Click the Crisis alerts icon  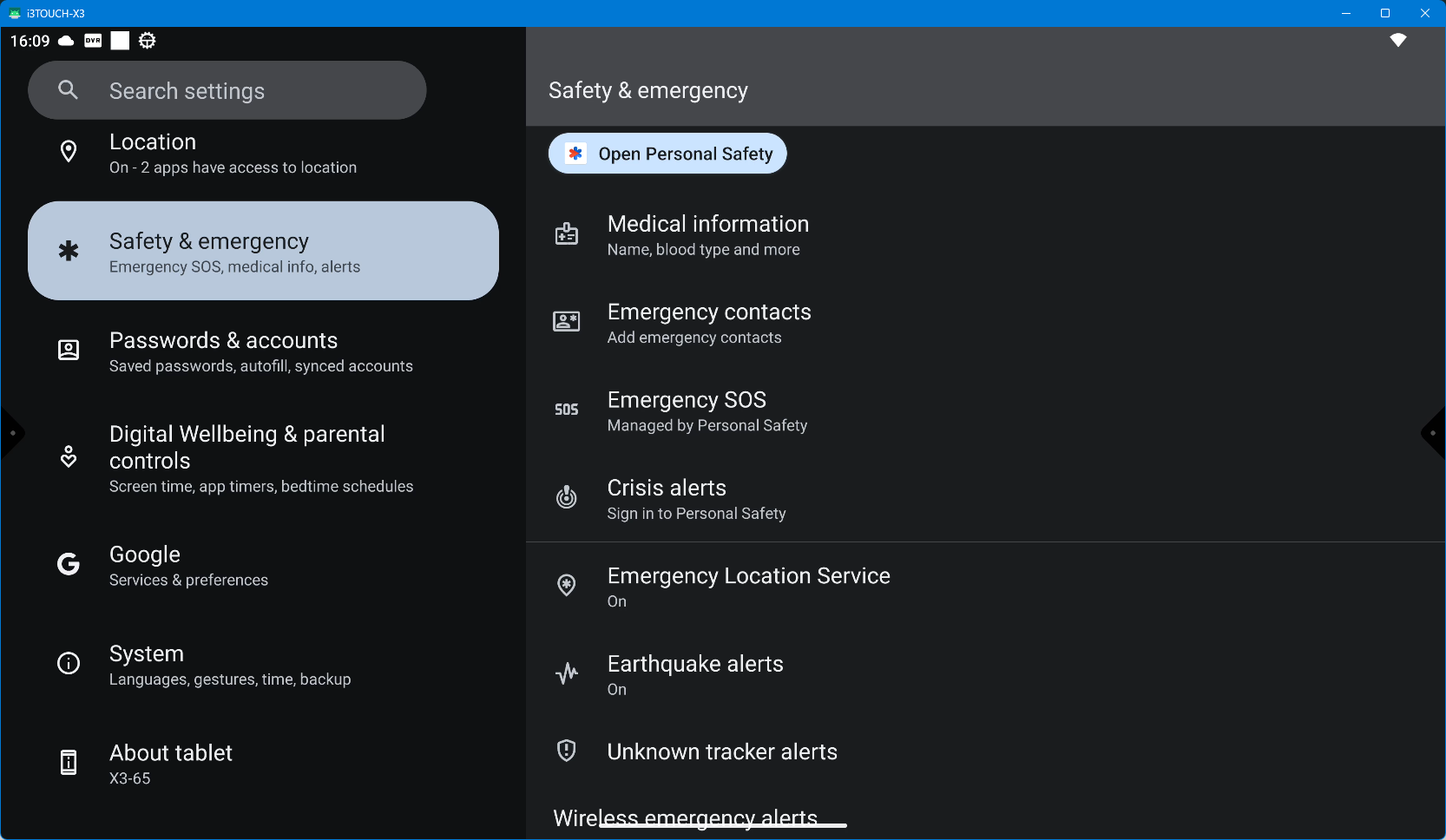(x=566, y=497)
